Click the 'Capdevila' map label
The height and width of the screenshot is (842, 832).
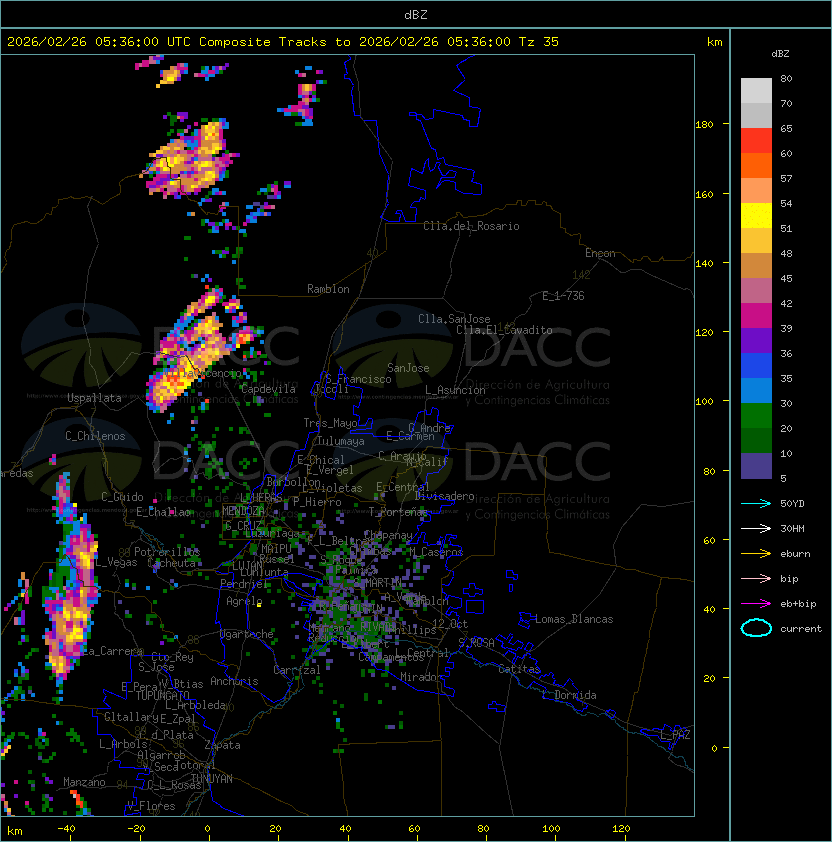point(269,389)
